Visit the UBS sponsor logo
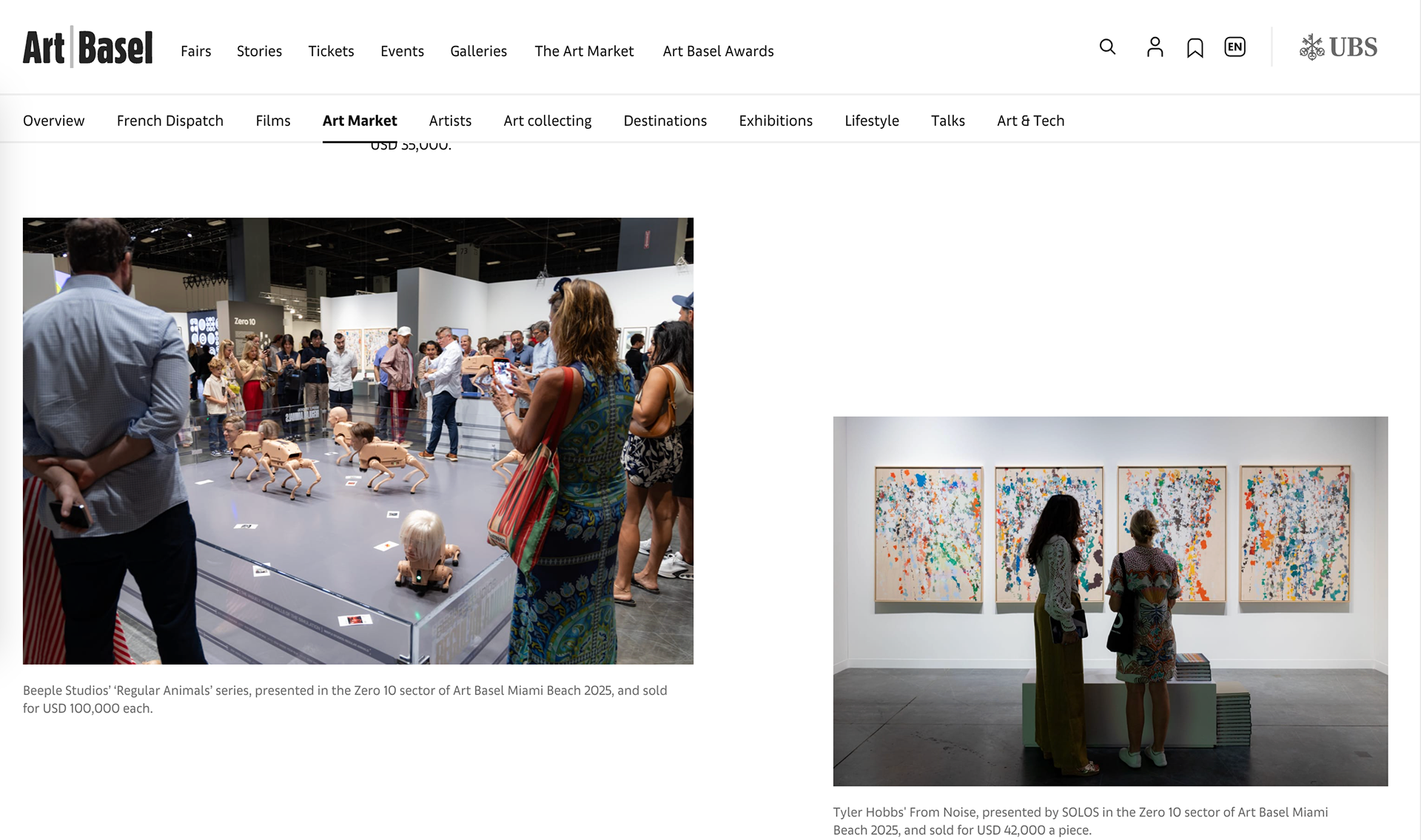The height and width of the screenshot is (840, 1421). [x=1338, y=47]
